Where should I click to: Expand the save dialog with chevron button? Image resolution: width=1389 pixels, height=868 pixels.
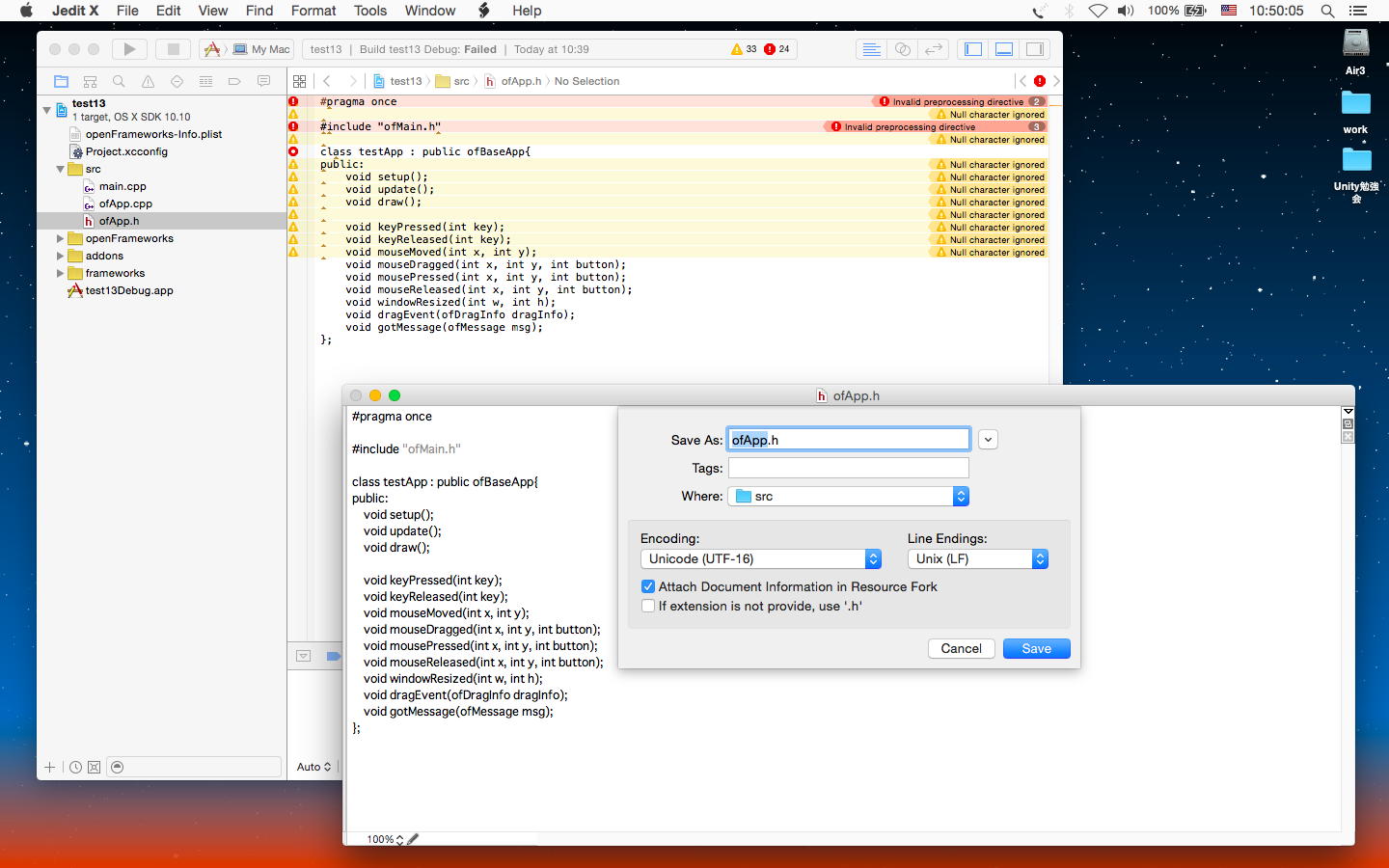click(988, 440)
